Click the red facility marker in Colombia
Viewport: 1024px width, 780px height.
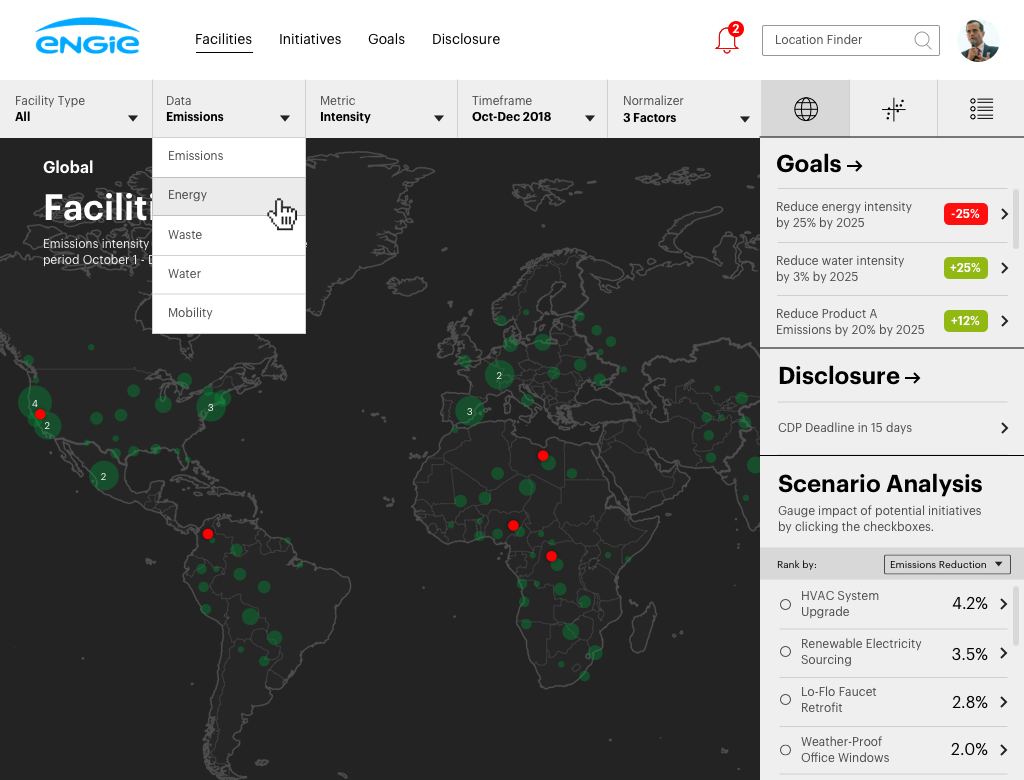[207, 533]
